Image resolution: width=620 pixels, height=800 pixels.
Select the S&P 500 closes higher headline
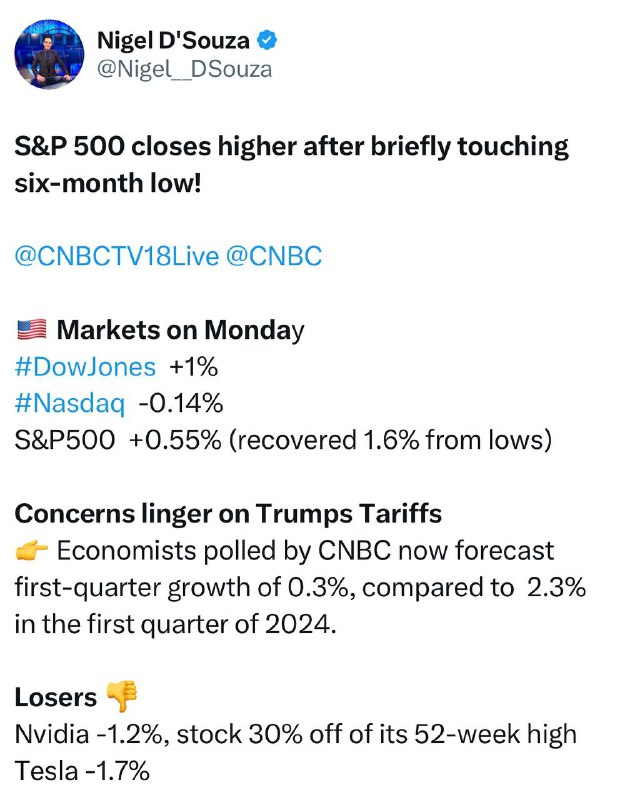click(291, 165)
